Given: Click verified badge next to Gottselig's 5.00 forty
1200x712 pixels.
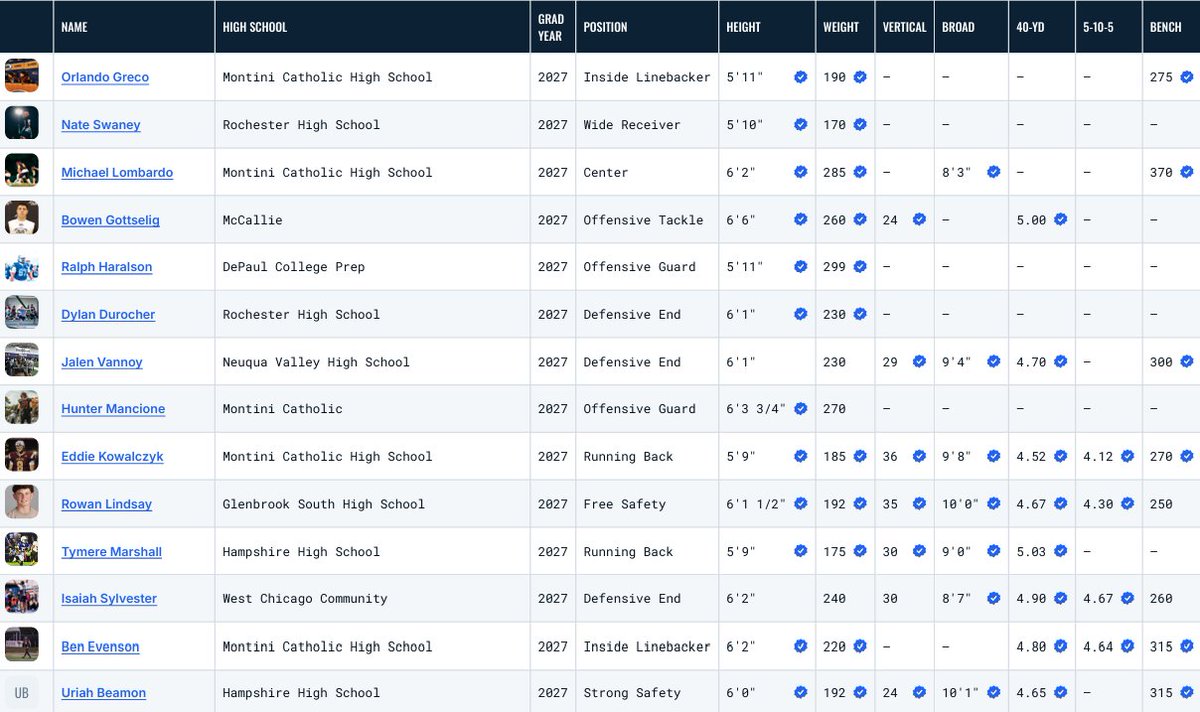Looking at the screenshot, I should [1061, 220].
